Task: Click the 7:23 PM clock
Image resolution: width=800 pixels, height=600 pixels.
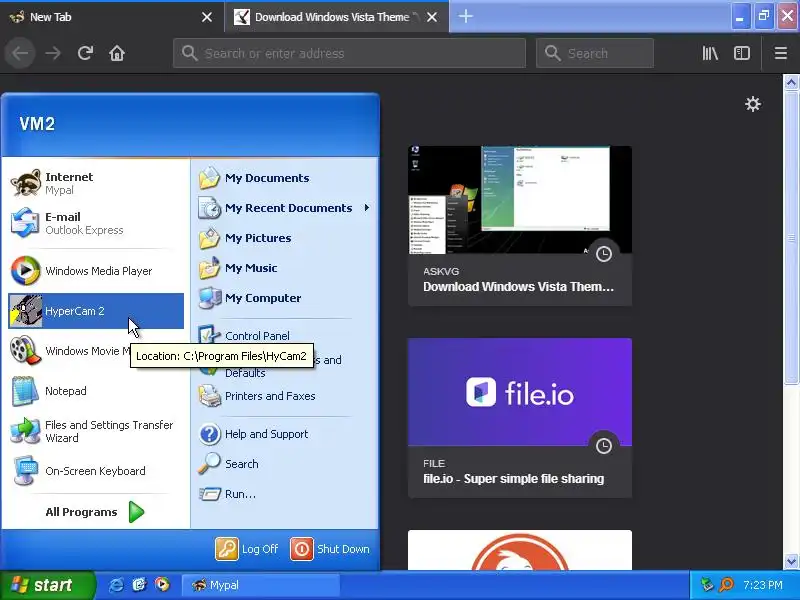Action: pos(763,585)
